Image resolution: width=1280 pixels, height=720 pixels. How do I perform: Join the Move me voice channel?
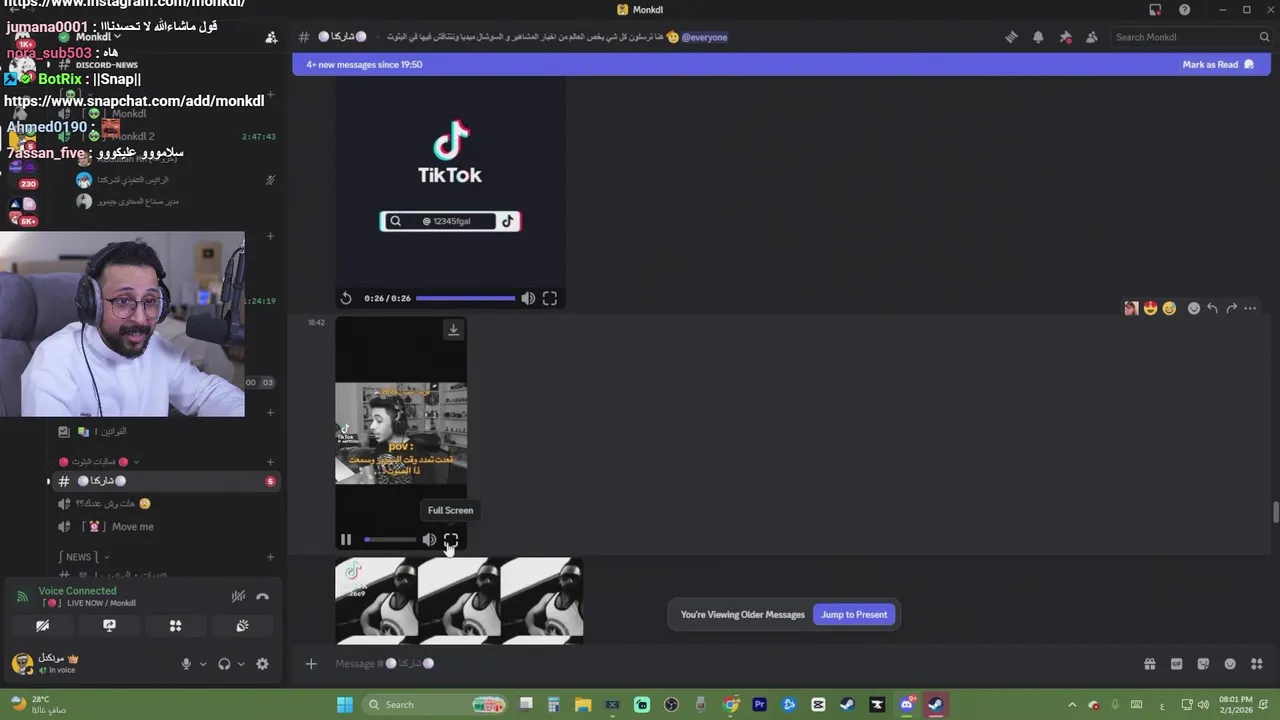pos(132,527)
